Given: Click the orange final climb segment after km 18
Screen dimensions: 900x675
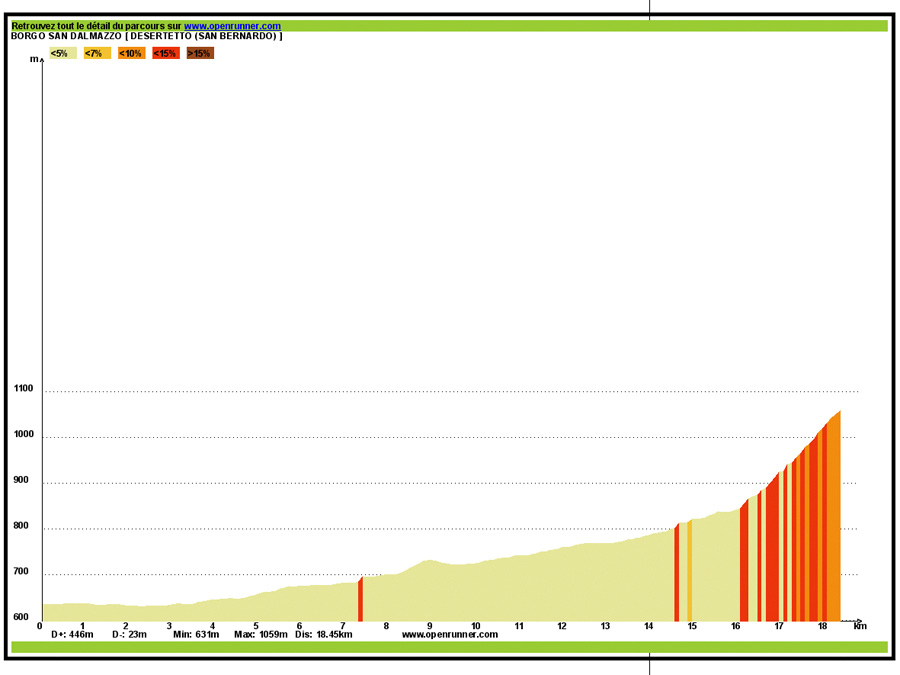Looking at the screenshot, I should coord(834,519).
